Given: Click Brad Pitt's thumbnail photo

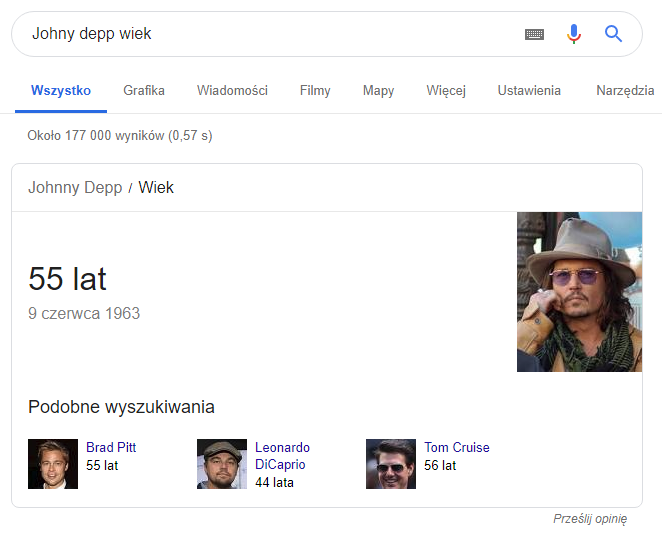Looking at the screenshot, I should tap(53, 464).
